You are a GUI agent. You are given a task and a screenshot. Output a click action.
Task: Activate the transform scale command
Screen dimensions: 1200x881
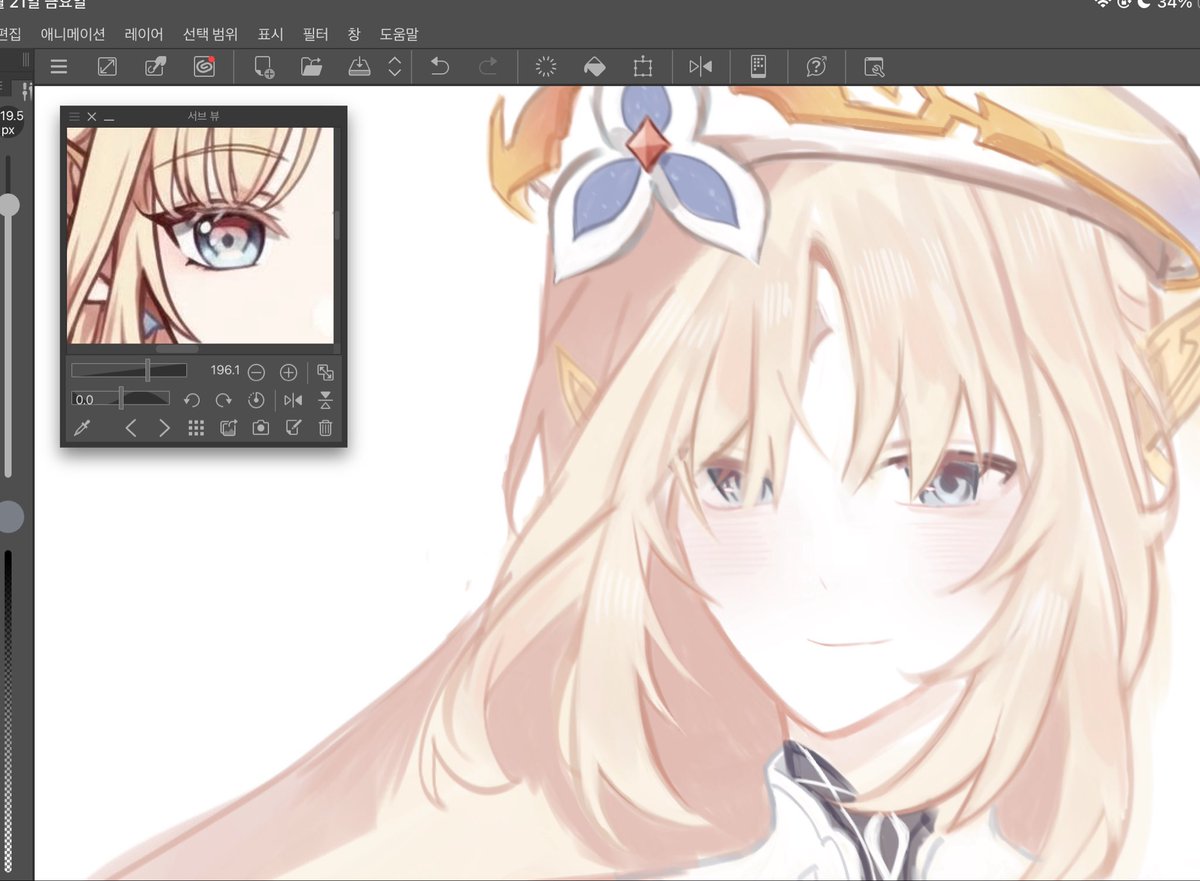point(642,67)
